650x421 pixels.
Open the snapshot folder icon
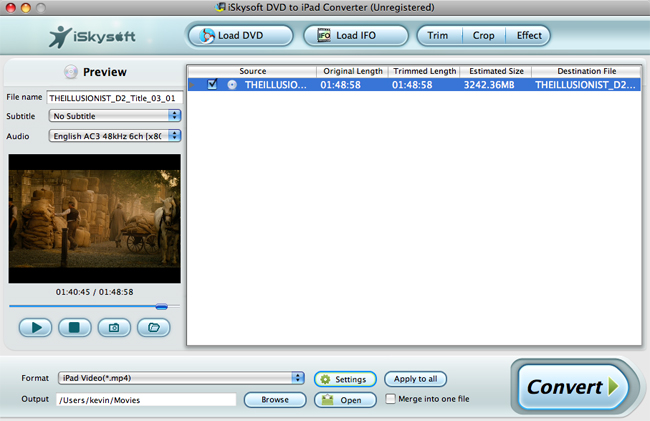[153, 327]
